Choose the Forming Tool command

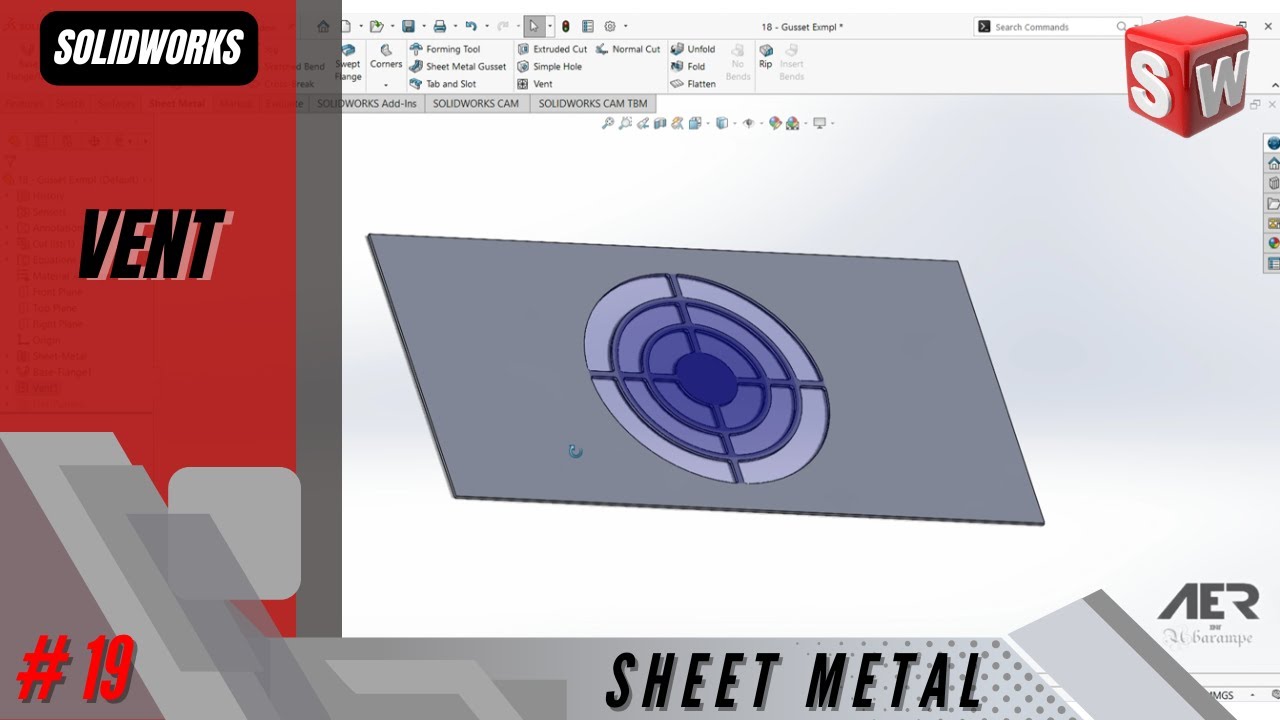coord(444,49)
